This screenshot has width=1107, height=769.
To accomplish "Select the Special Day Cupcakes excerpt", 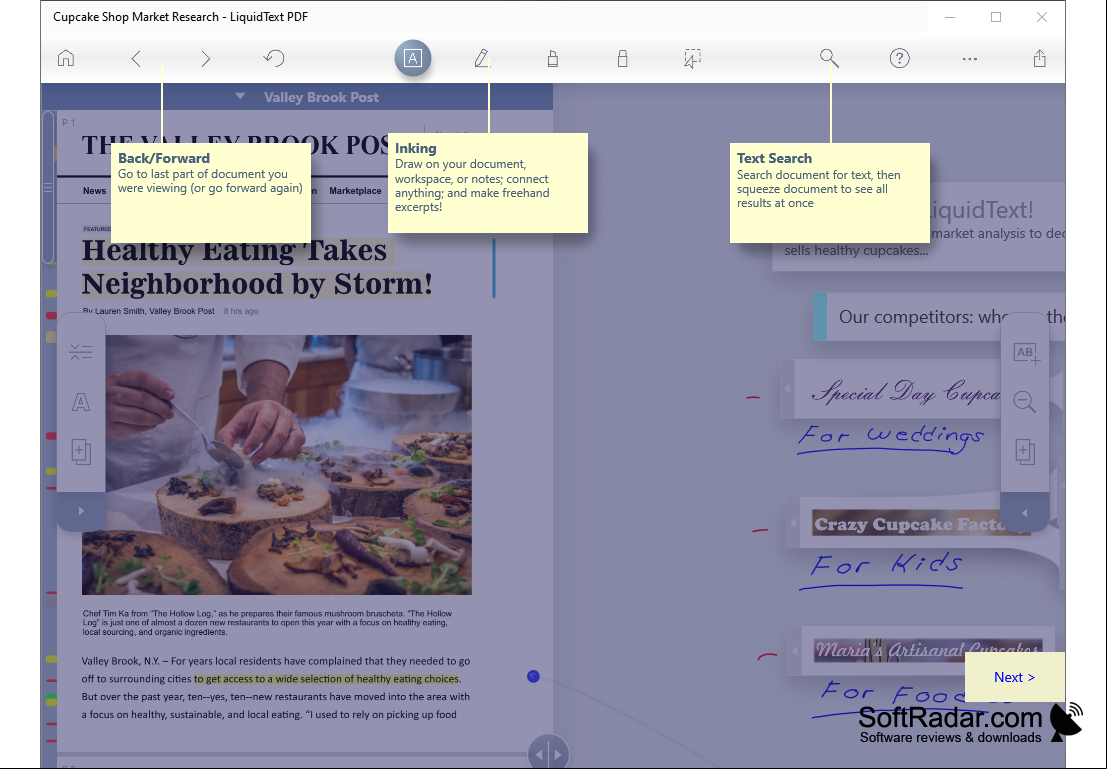I will click(x=905, y=391).
